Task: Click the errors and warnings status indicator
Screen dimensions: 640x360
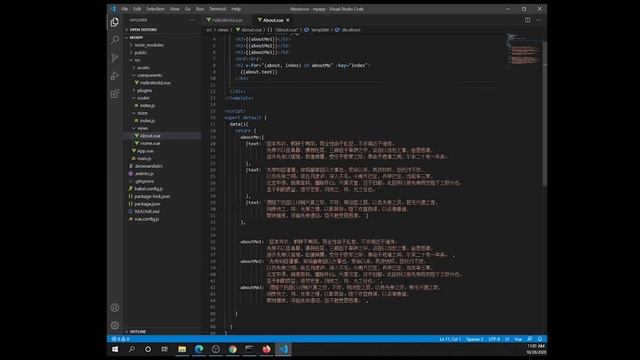Action: [x=120, y=339]
